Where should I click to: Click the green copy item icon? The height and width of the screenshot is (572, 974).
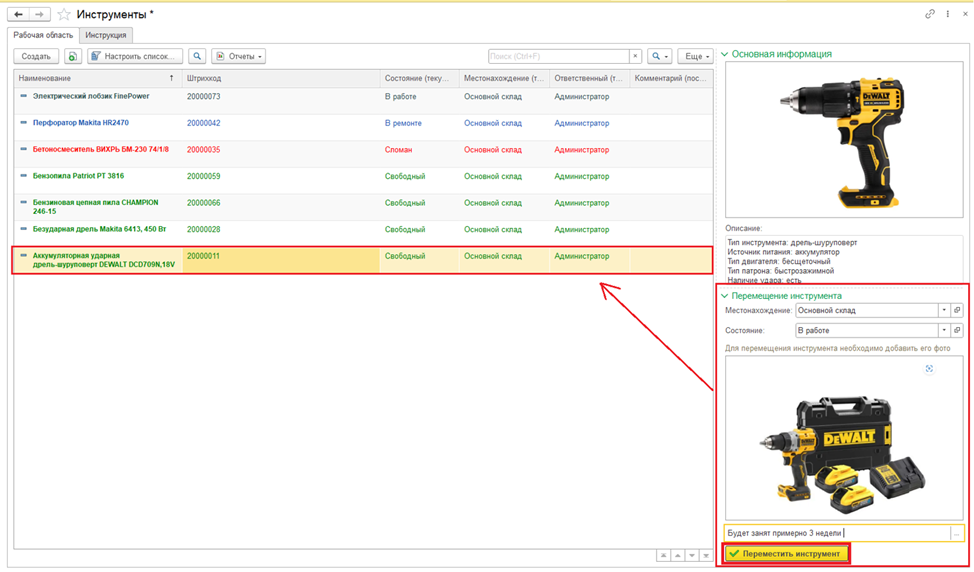point(73,57)
